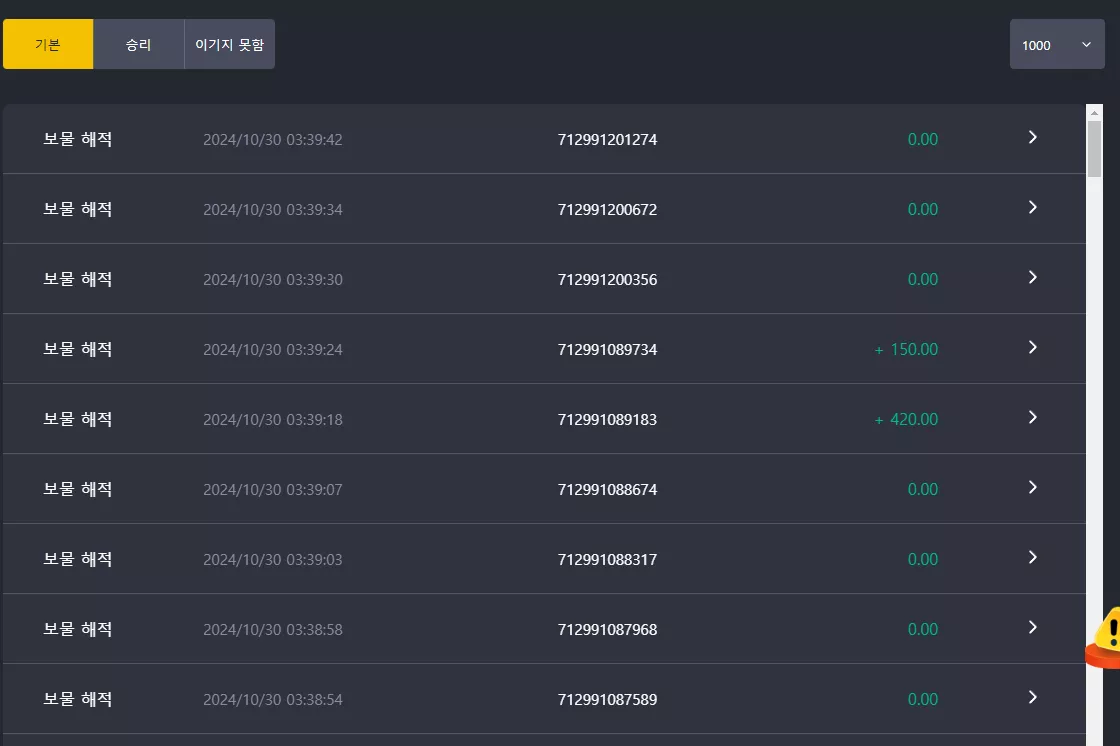Select the 기본 tab
Screen dimensions: 1120x746
[x=48, y=44]
